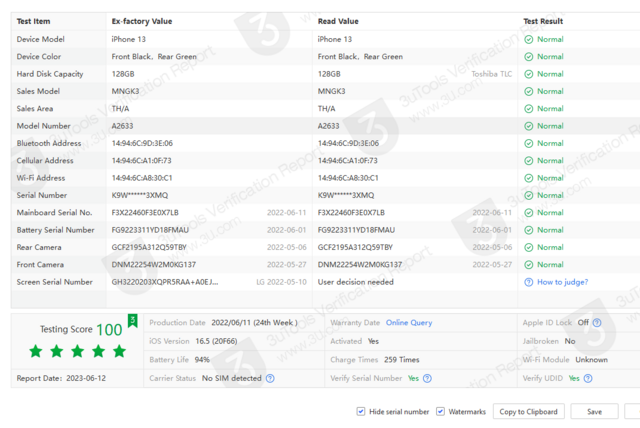This screenshot has width=640, height=428.
Task: Click the User decision needed cell
Action: pos(356,282)
